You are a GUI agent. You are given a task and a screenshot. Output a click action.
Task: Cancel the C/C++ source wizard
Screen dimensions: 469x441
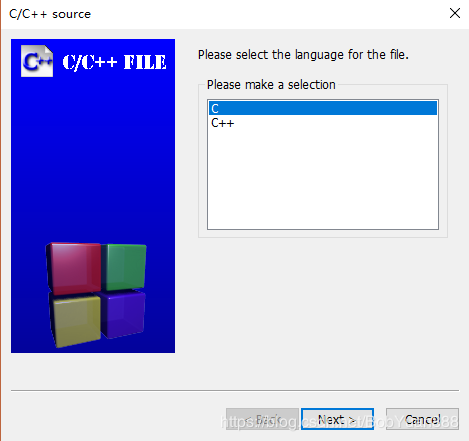pyautogui.click(x=422, y=419)
